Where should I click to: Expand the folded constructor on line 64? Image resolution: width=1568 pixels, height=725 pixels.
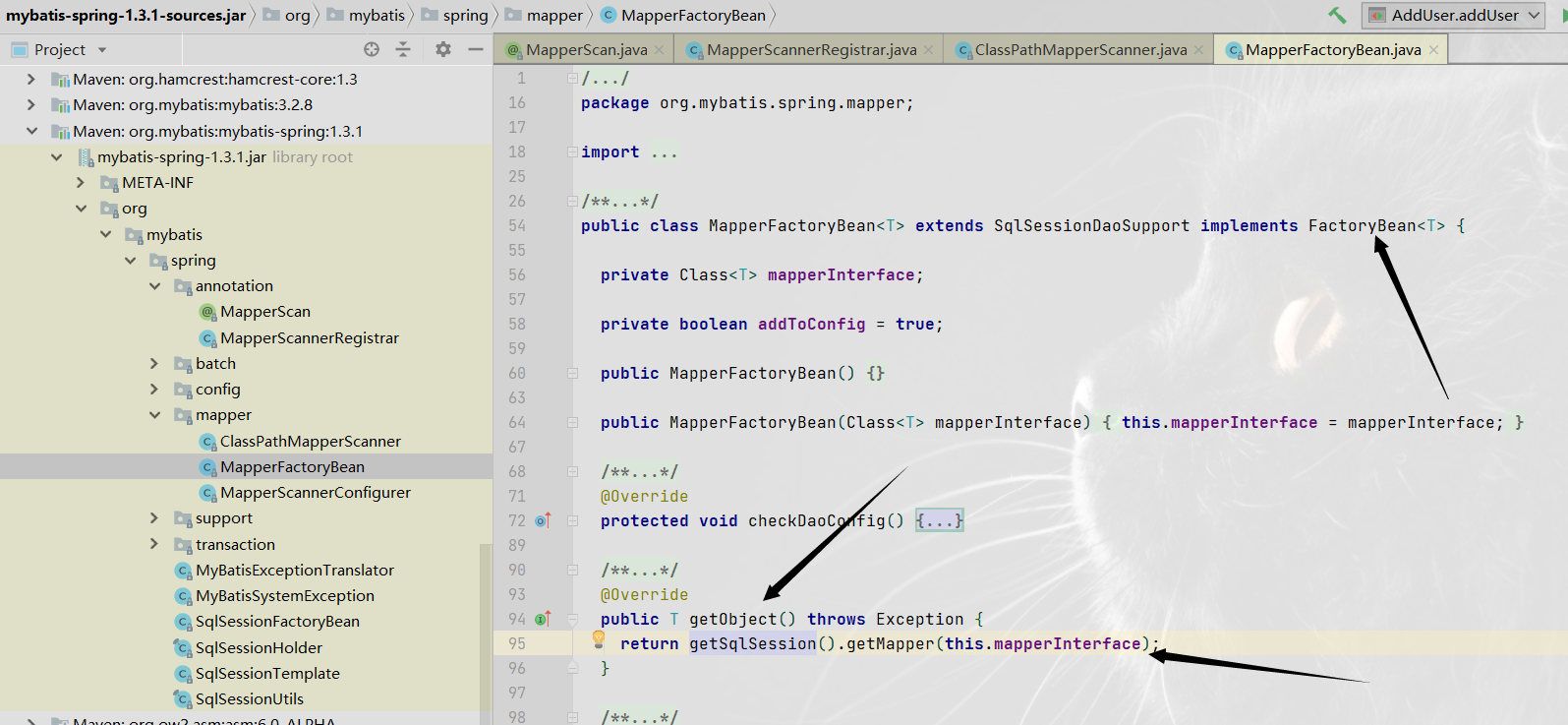click(572, 422)
